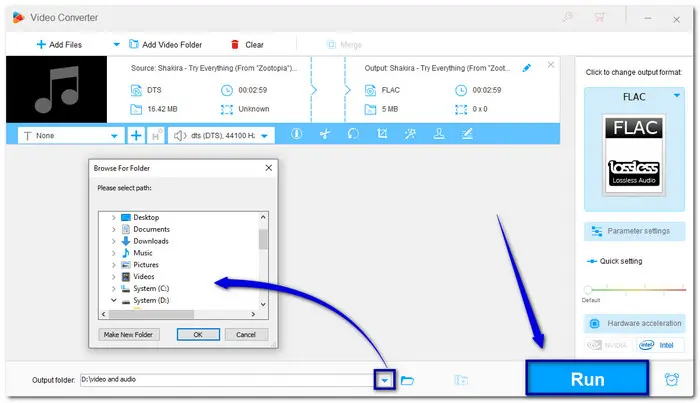Click the watermark stamp icon
The width and height of the screenshot is (700, 403).
click(x=439, y=134)
